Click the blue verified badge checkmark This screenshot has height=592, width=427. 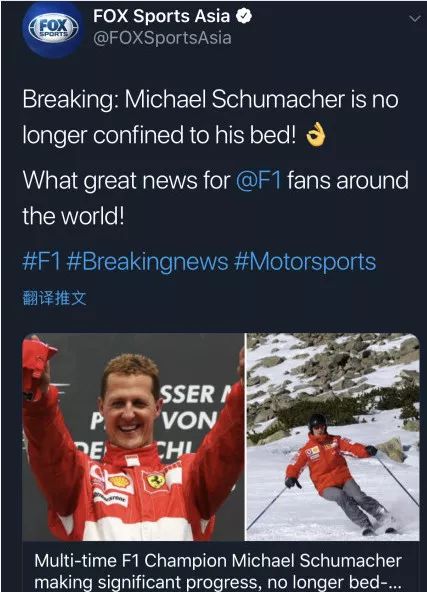[244, 16]
